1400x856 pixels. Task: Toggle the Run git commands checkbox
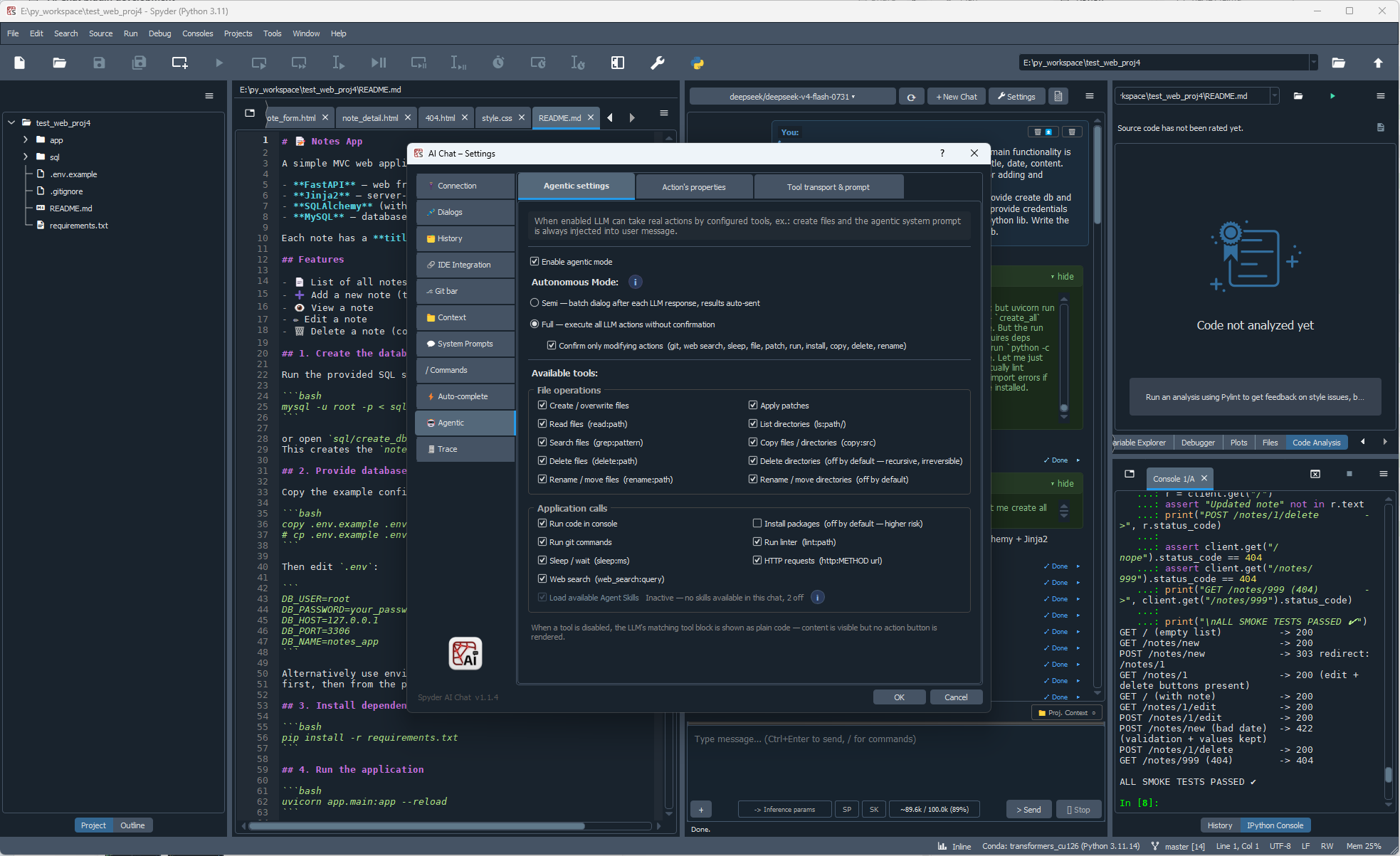[542, 542]
